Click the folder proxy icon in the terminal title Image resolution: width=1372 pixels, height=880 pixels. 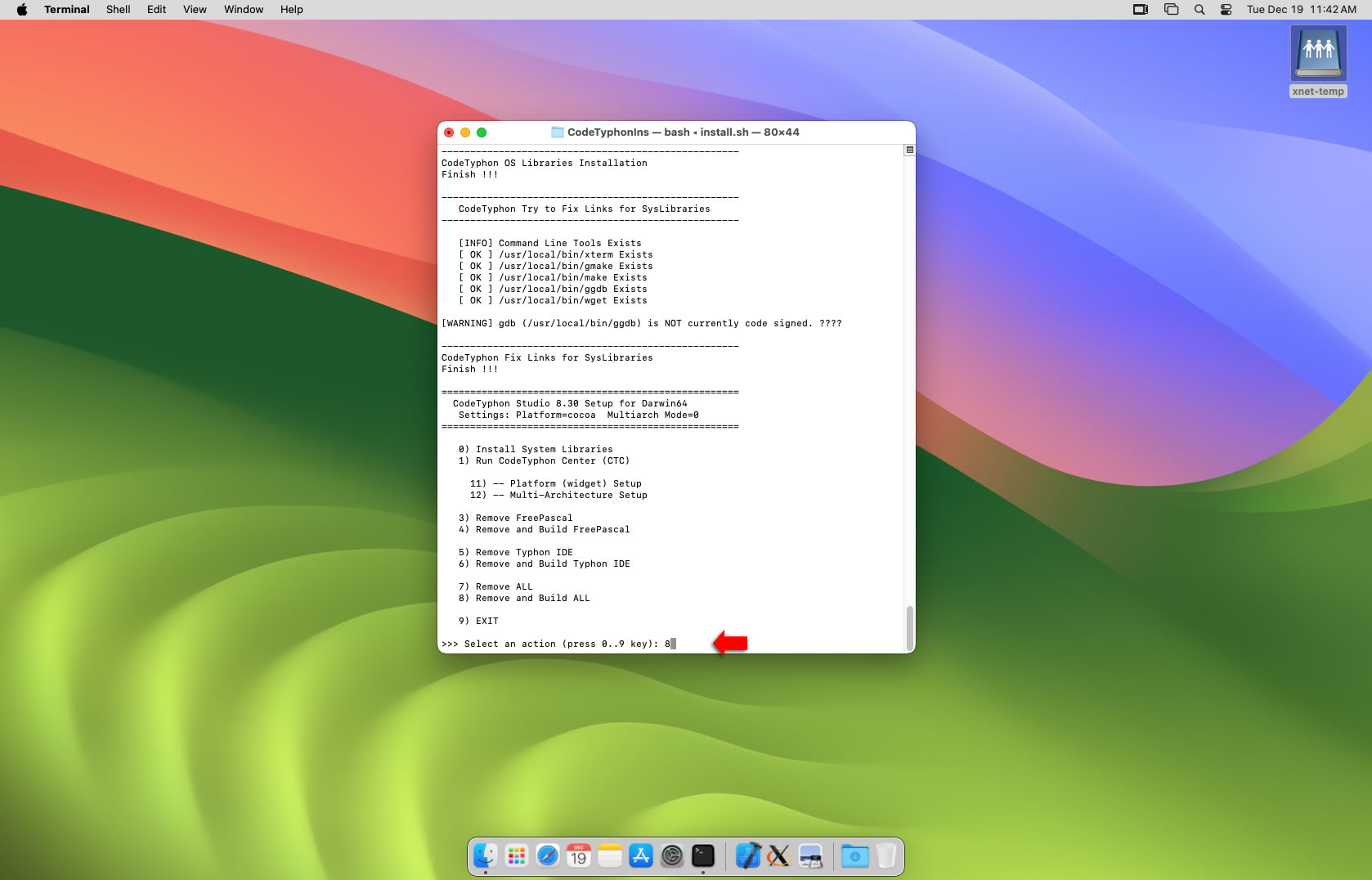click(x=558, y=132)
